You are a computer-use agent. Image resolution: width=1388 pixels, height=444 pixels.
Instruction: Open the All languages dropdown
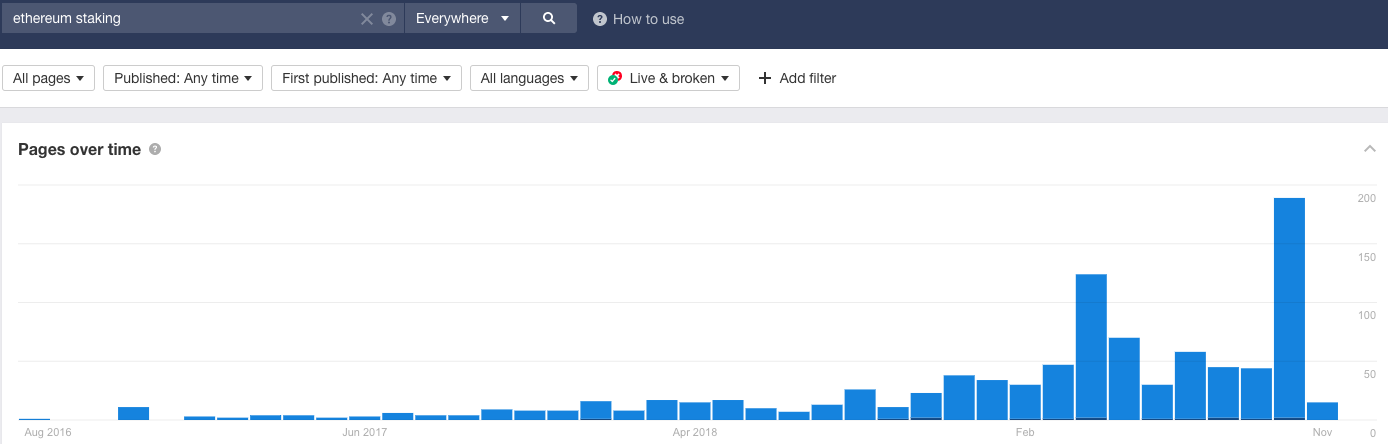point(529,78)
